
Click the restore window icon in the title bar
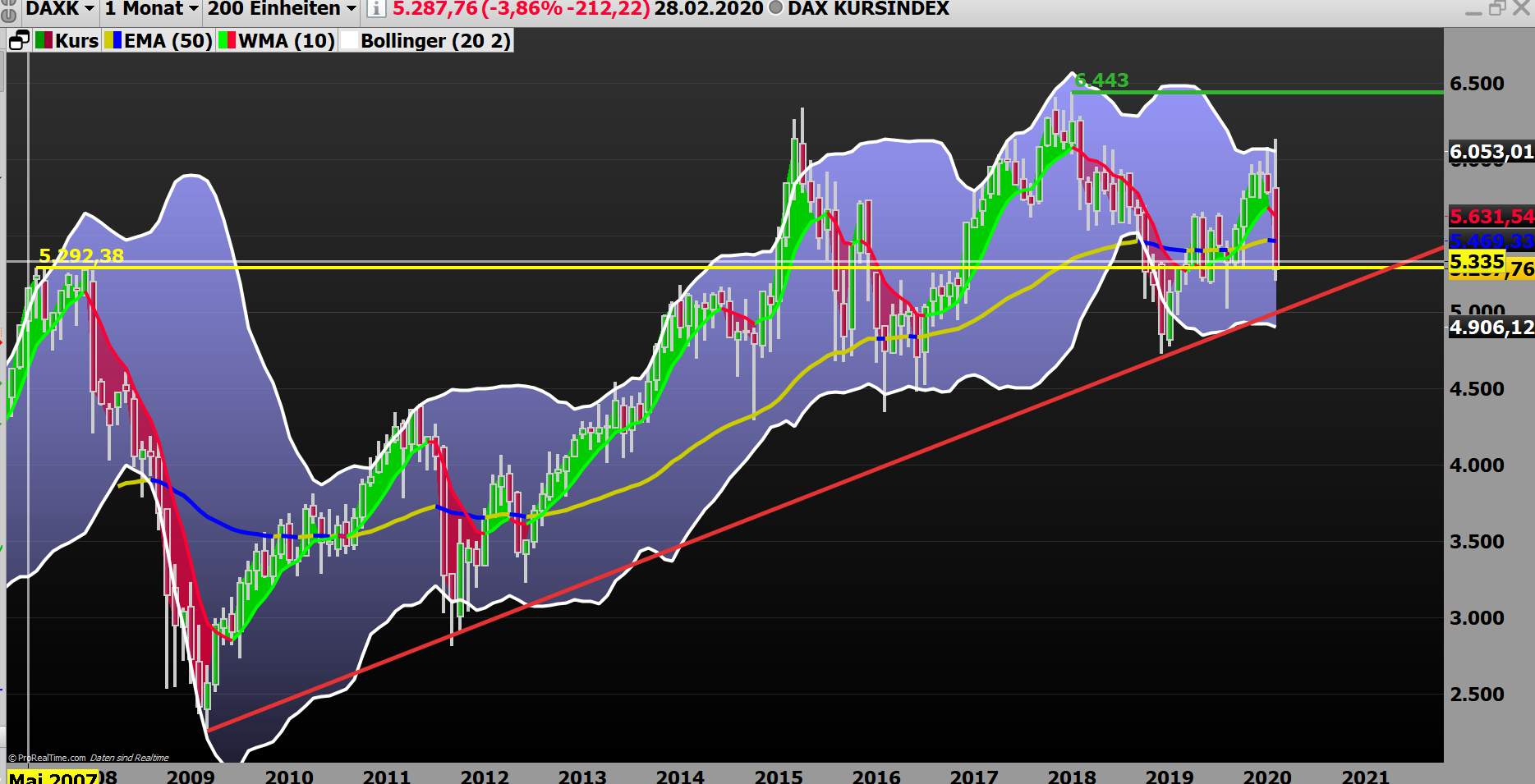point(1496,9)
